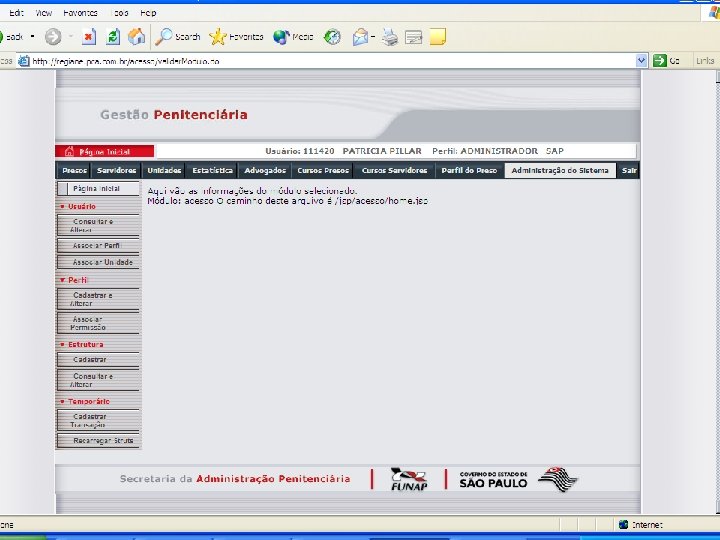Screen dimensions: 720x540
Task: Click the Edit page toolbar icon
Action: point(413,37)
